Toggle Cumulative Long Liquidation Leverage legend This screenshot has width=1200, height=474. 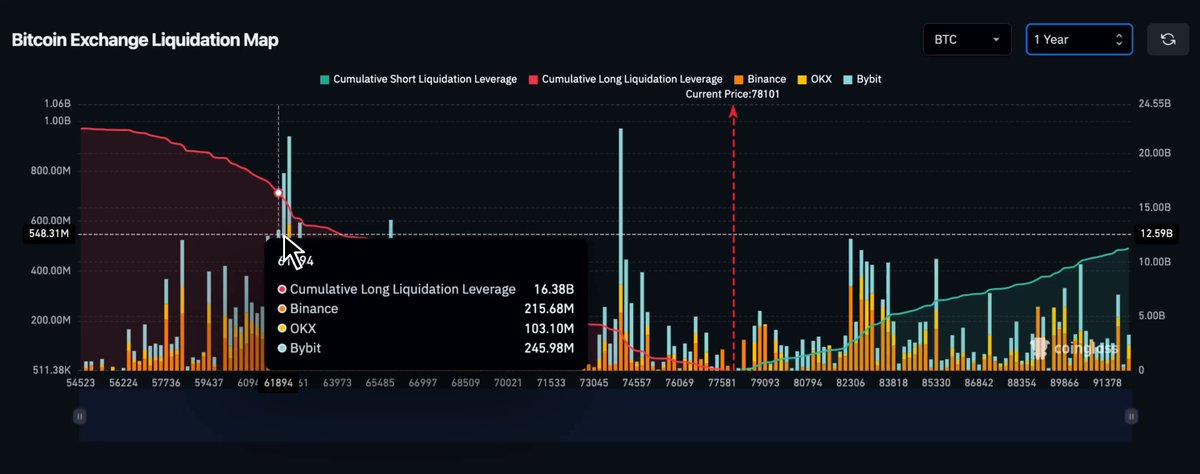point(626,78)
